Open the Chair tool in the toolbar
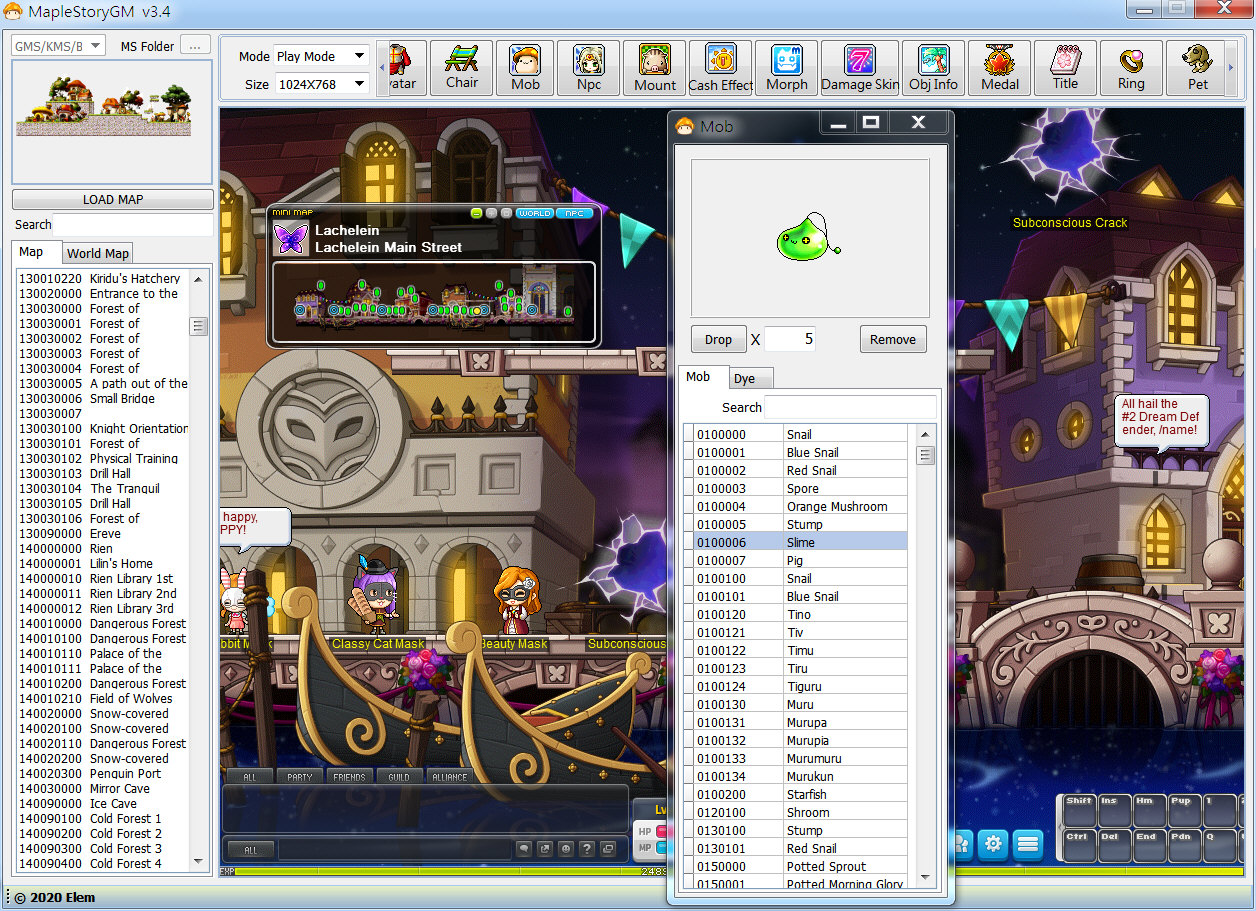The image size is (1256, 911). (x=462, y=68)
